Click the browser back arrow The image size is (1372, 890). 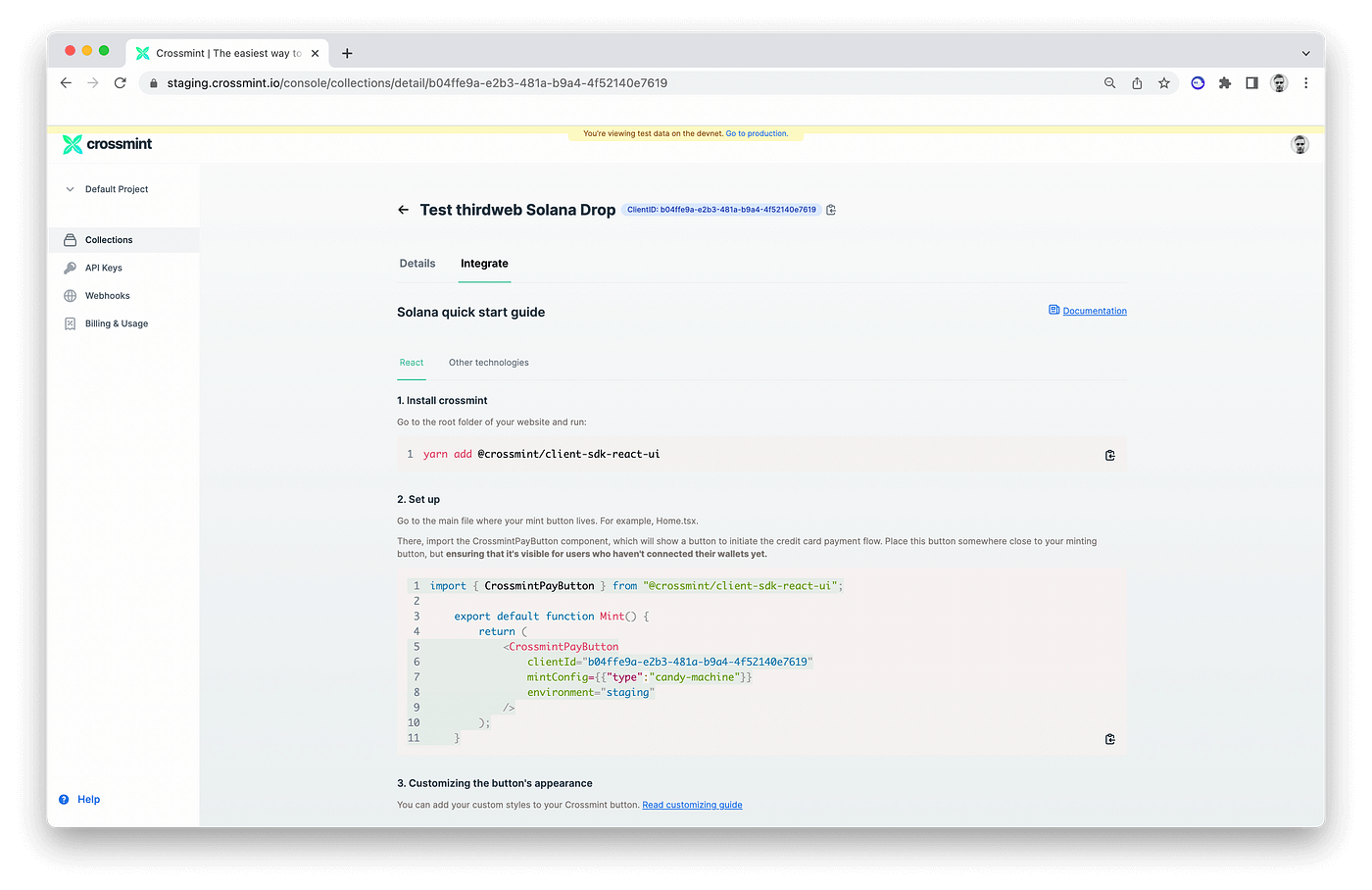point(66,83)
